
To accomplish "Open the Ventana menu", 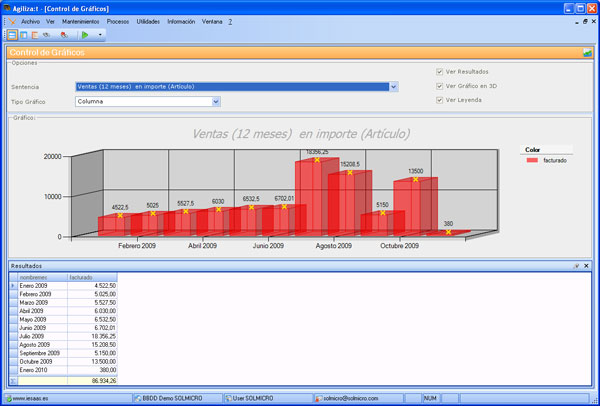I will [212, 22].
